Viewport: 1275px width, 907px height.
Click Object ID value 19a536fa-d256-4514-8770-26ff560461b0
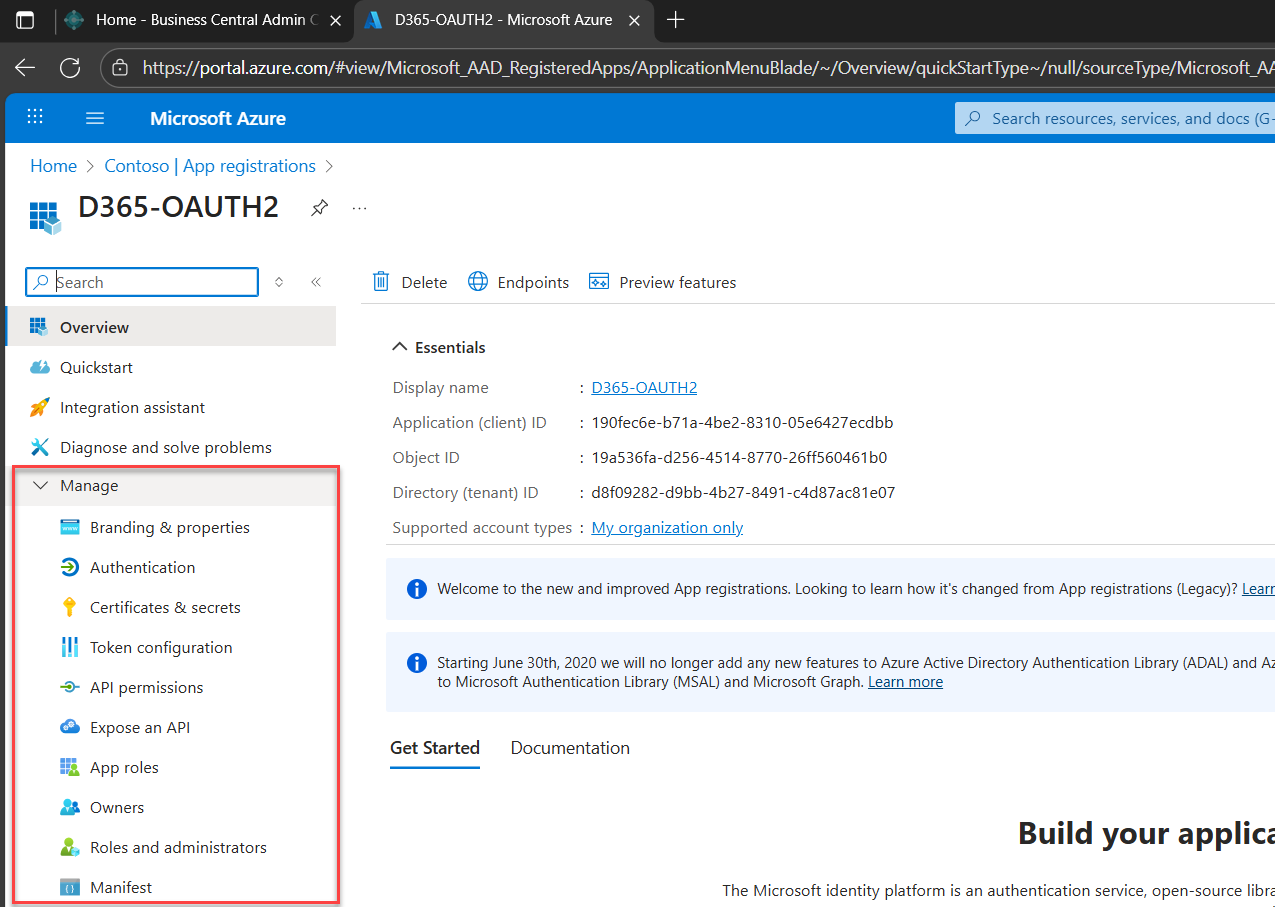pyautogui.click(x=739, y=457)
